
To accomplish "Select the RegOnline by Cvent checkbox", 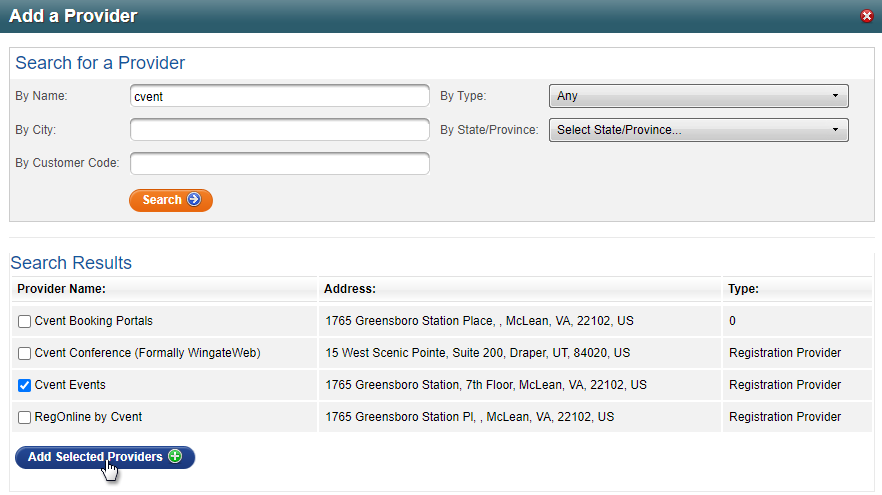I will (x=25, y=417).
